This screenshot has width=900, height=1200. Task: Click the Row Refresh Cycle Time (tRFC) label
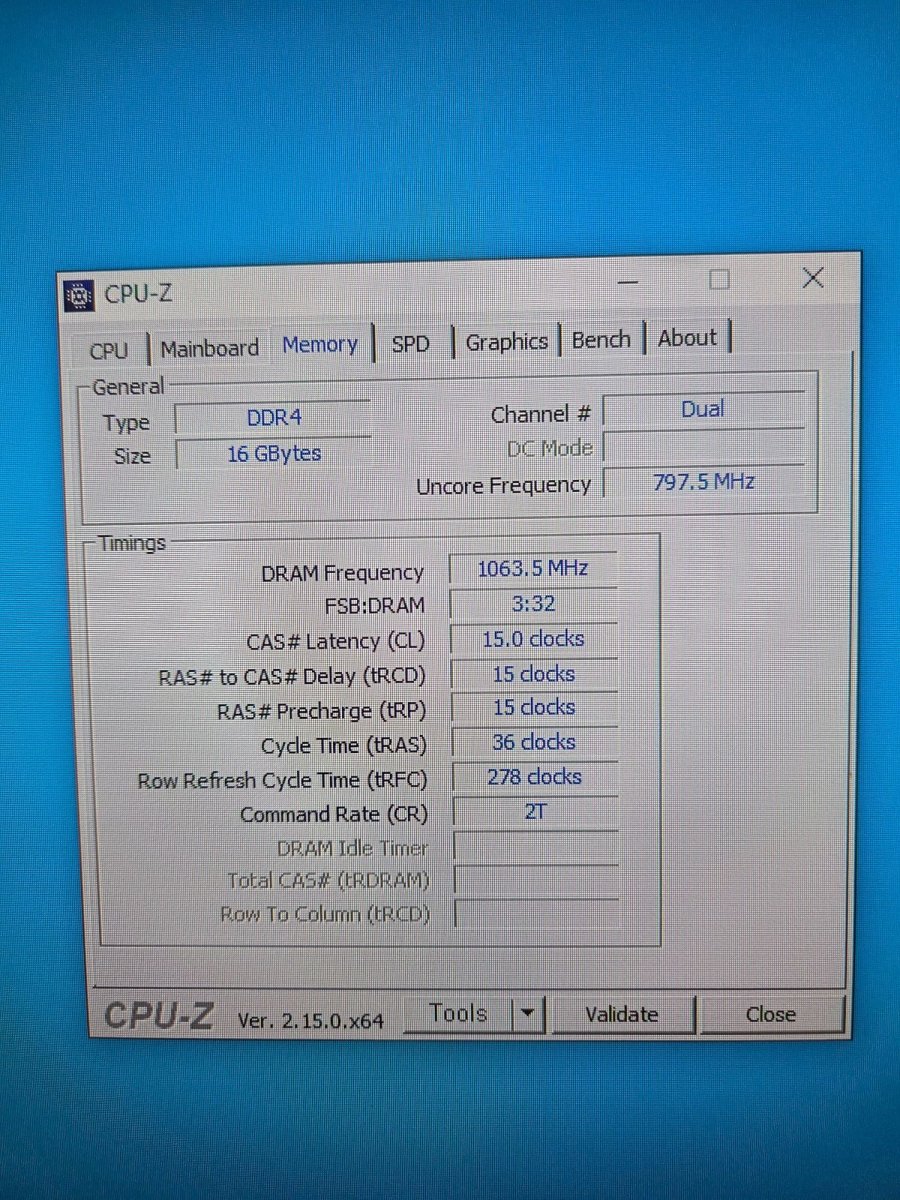pos(282,781)
